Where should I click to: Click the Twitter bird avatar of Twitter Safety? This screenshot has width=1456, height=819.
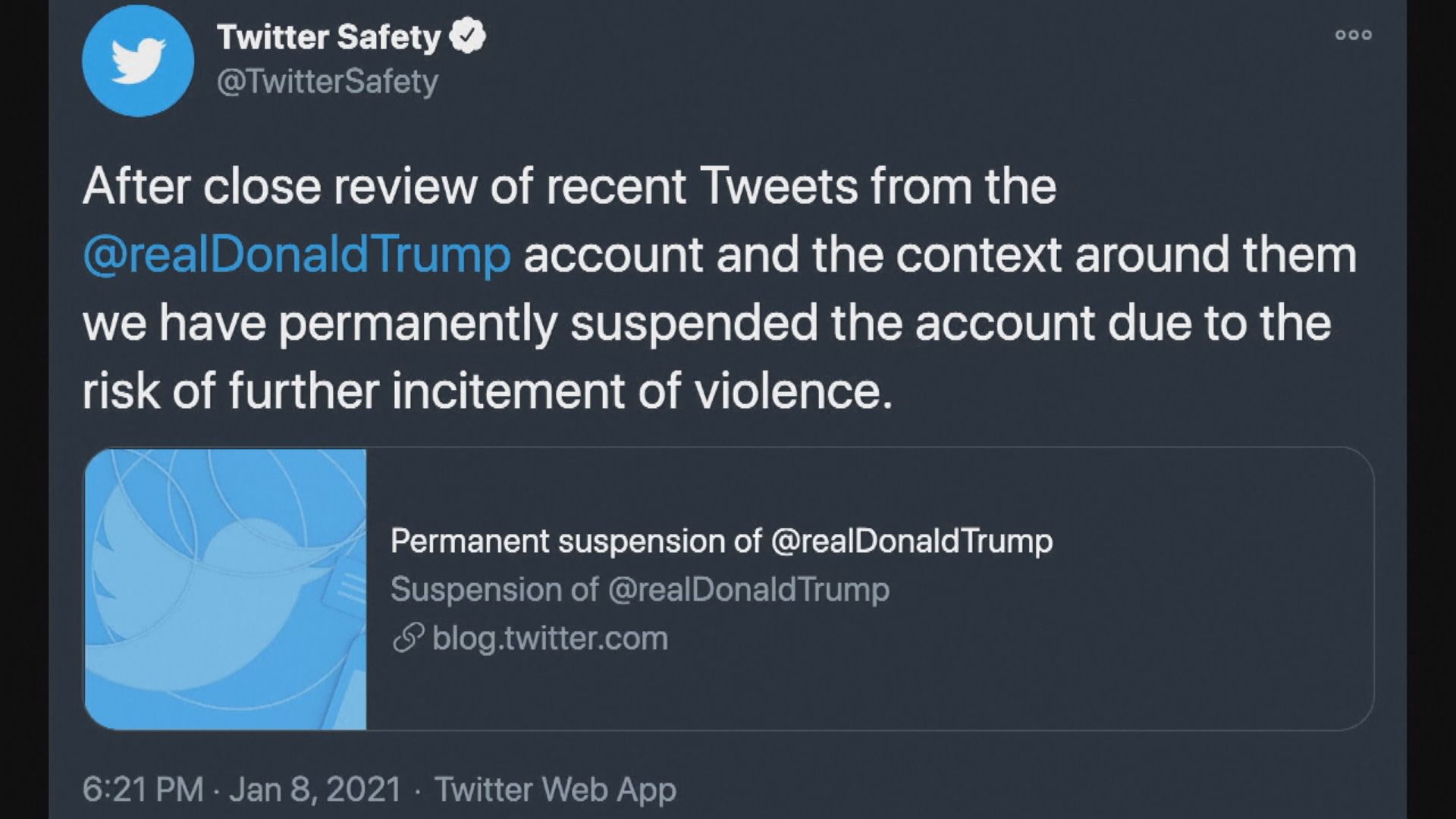pyautogui.click(x=136, y=61)
